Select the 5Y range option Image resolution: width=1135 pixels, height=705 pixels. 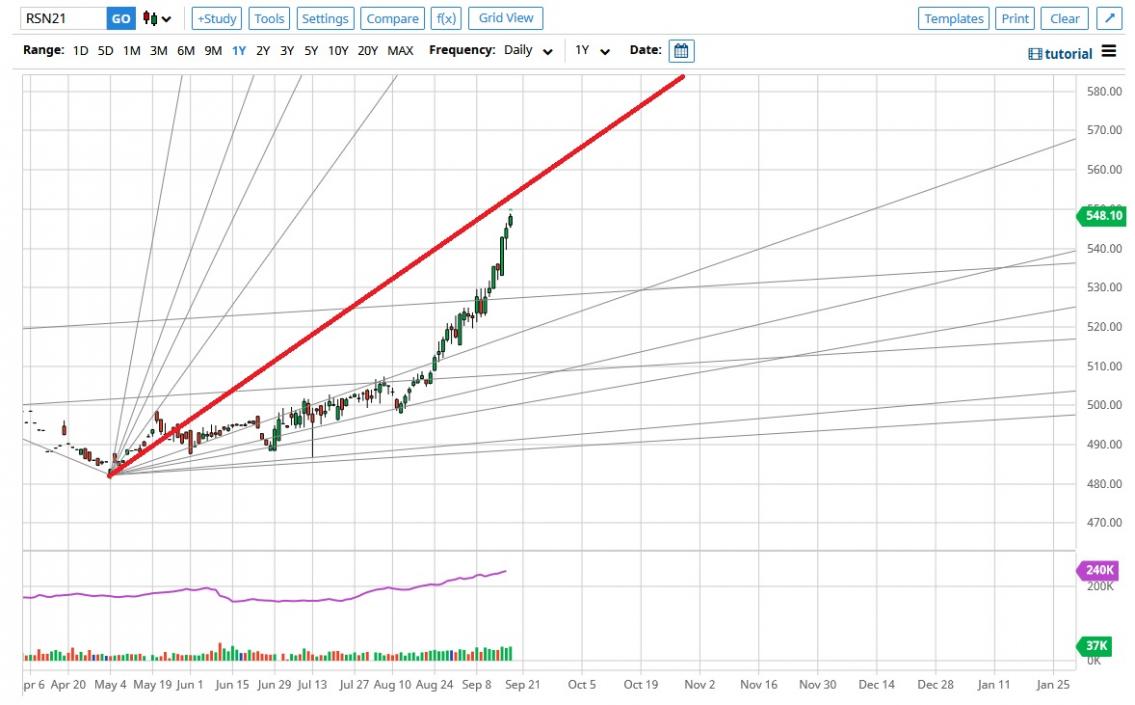[311, 51]
